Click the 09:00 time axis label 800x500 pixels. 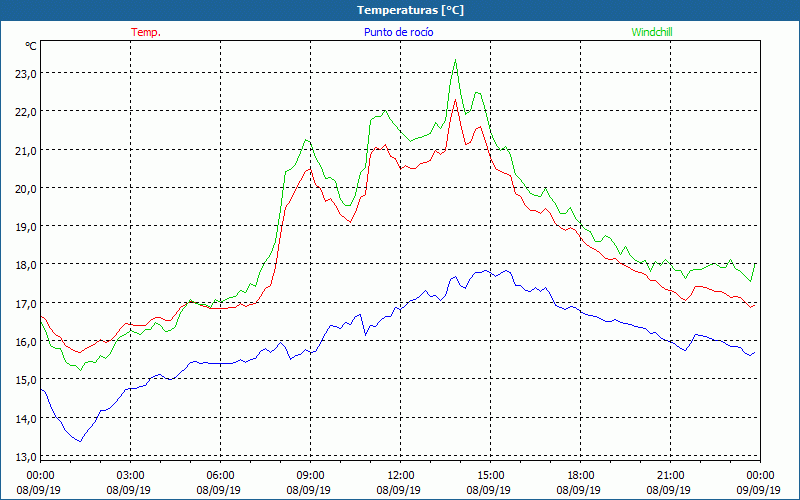[x=310, y=476]
